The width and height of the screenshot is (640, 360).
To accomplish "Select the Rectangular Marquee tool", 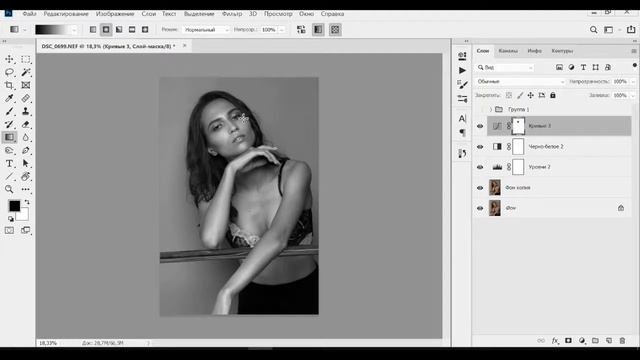I will [26, 59].
